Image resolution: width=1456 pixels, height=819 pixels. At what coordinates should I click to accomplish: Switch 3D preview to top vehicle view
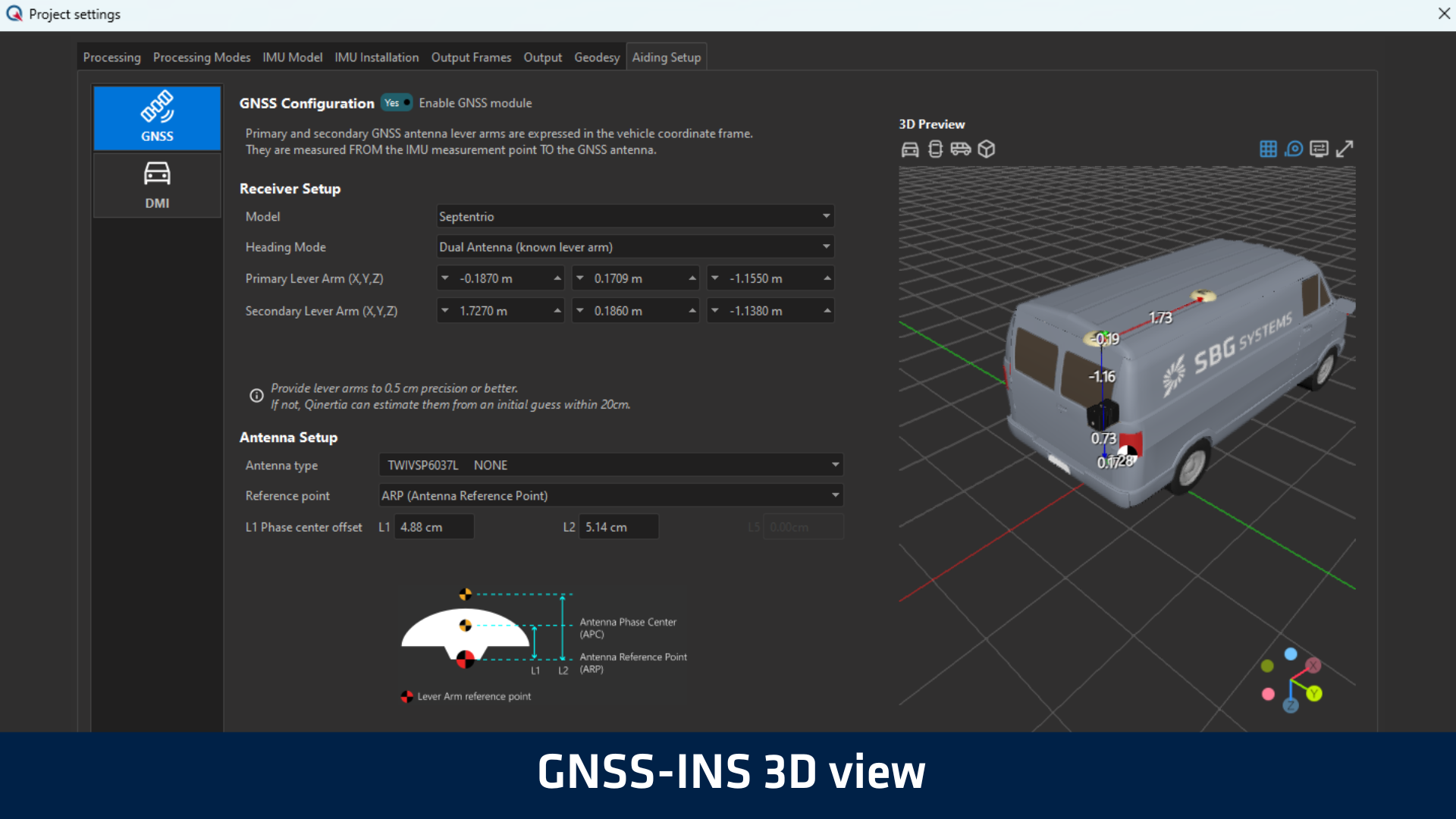pyautogui.click(x=935, y=149)
